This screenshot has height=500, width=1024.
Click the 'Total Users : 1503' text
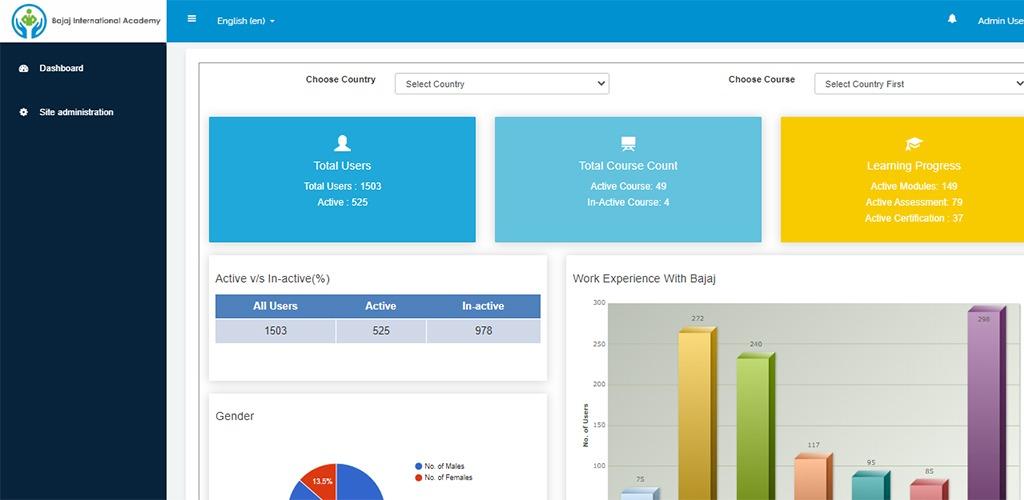tap(342, 186)
